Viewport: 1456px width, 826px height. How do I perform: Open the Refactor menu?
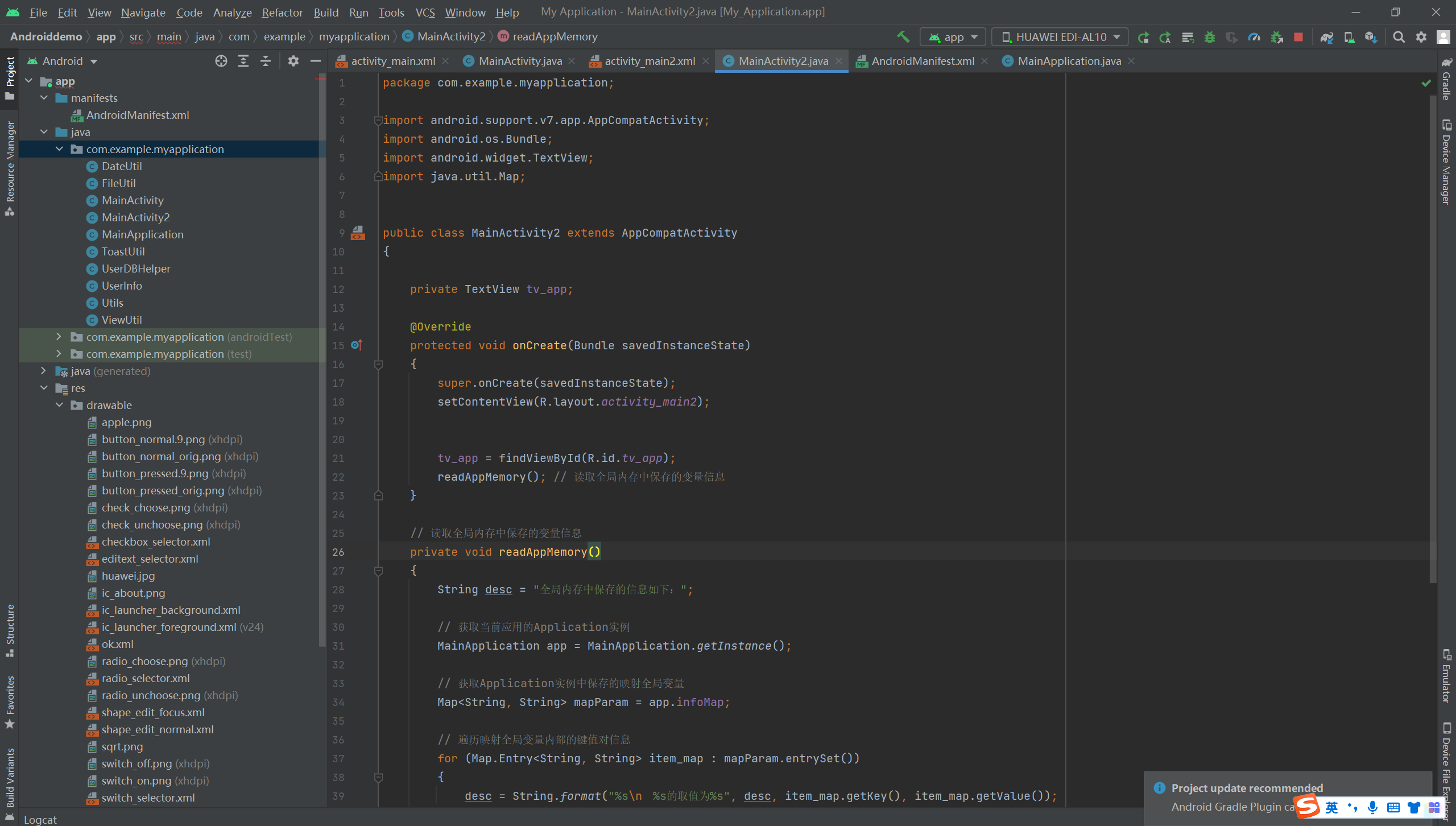pos(282,12)
